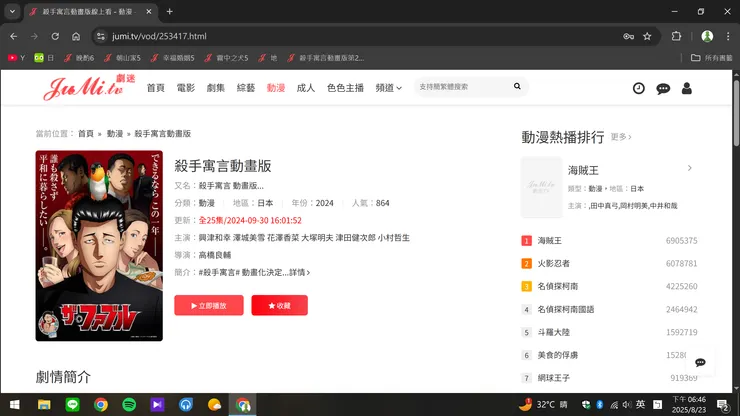Open the YouTube bookmark
Screen dimensions: 740x416
[x=16, y=58]
